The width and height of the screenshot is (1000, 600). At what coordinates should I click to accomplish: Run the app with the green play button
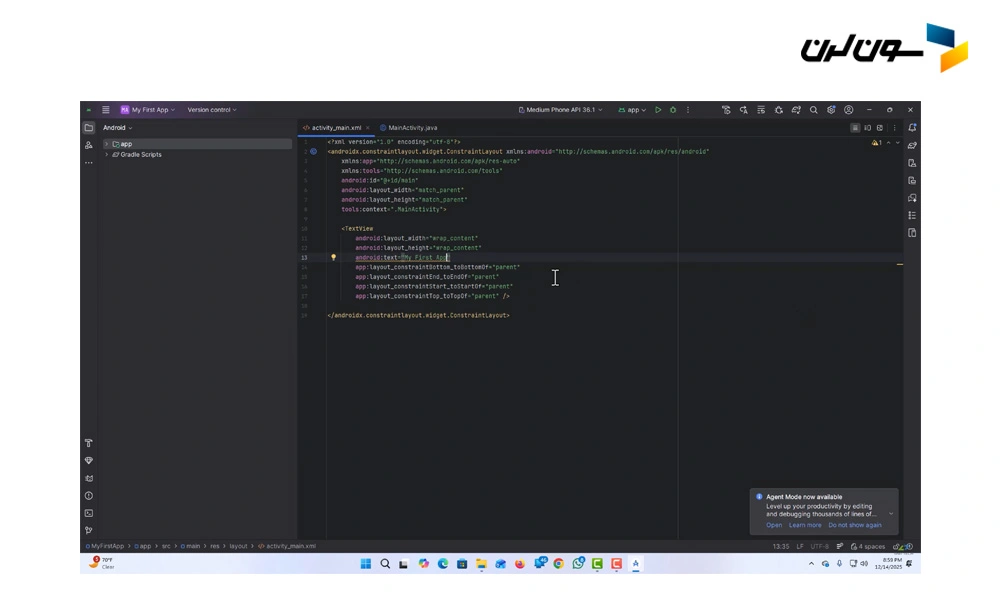pos(658,110)
